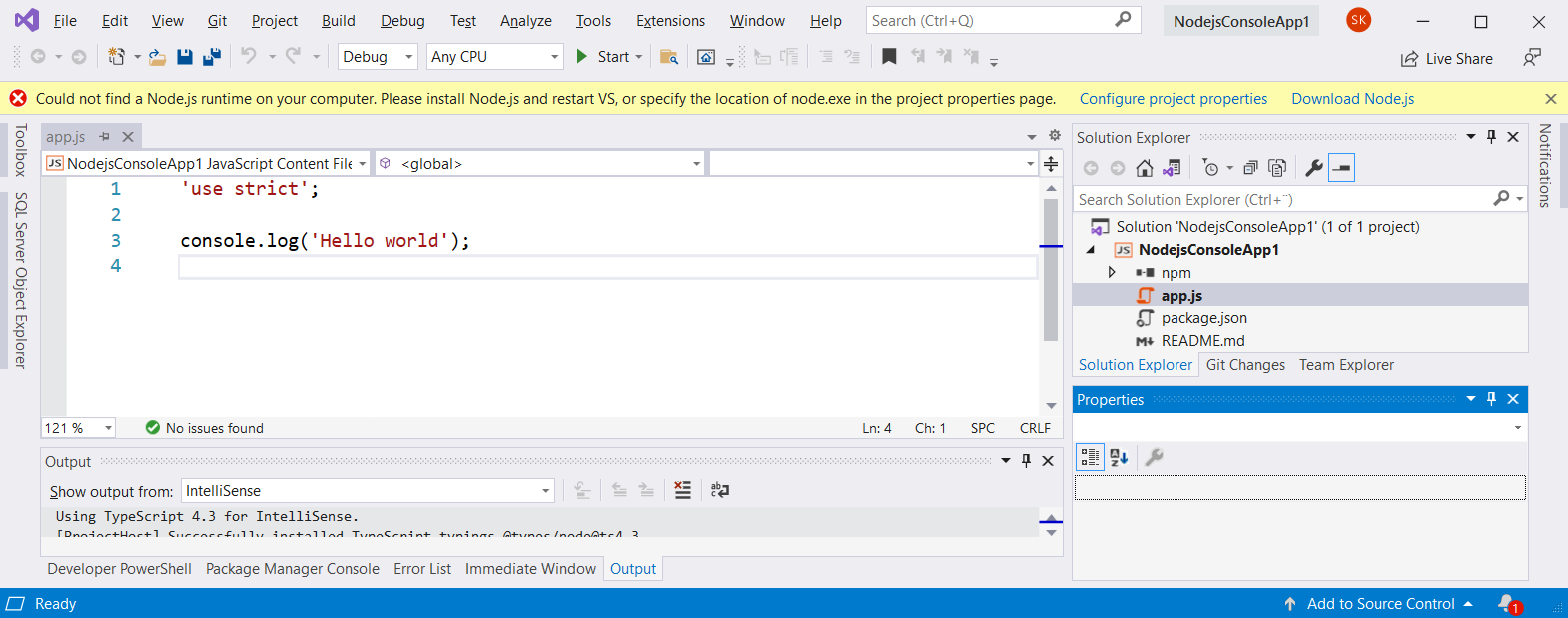Open the Git menu
The image size is (1568, 618).
pyautogui.click(x=217, y=20)
